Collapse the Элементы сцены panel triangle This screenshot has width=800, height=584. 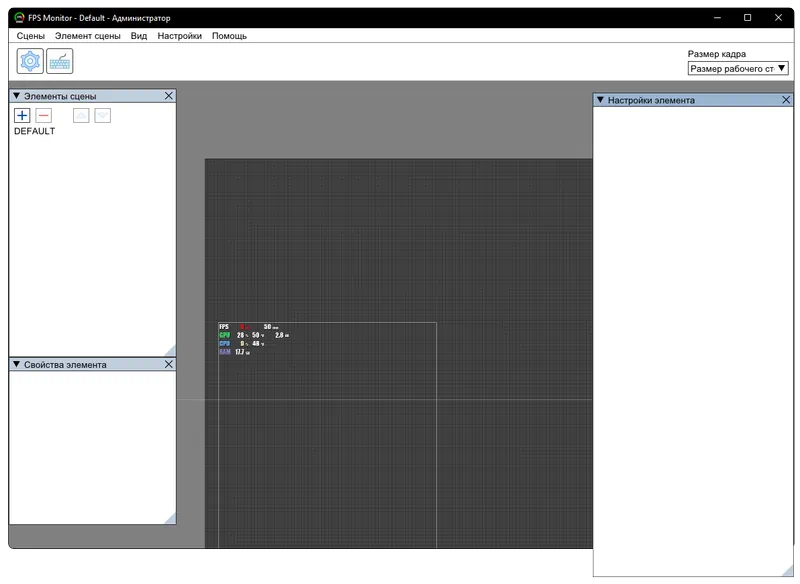point(16,96)
